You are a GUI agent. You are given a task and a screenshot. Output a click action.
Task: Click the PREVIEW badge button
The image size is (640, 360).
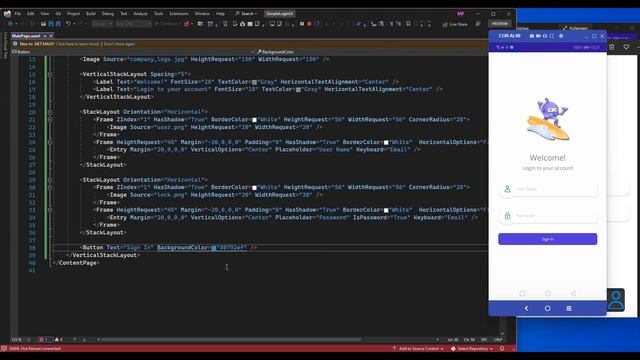tap(500, 24)
